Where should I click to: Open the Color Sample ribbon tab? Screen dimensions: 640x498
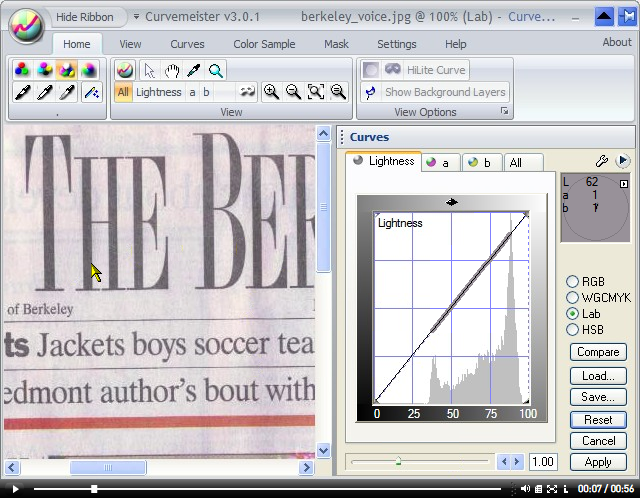[264, 44]
